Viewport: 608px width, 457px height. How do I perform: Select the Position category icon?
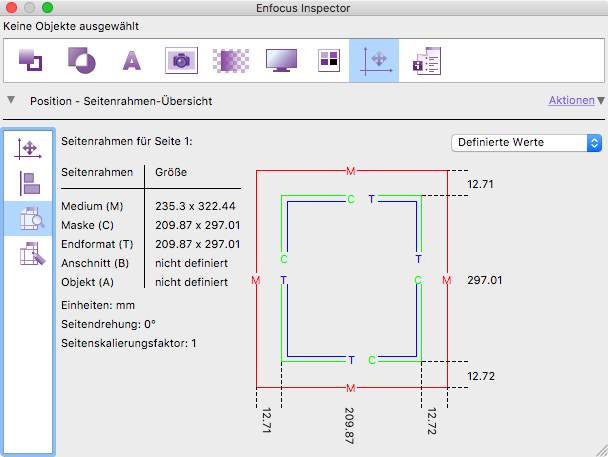tap(374, 61)
